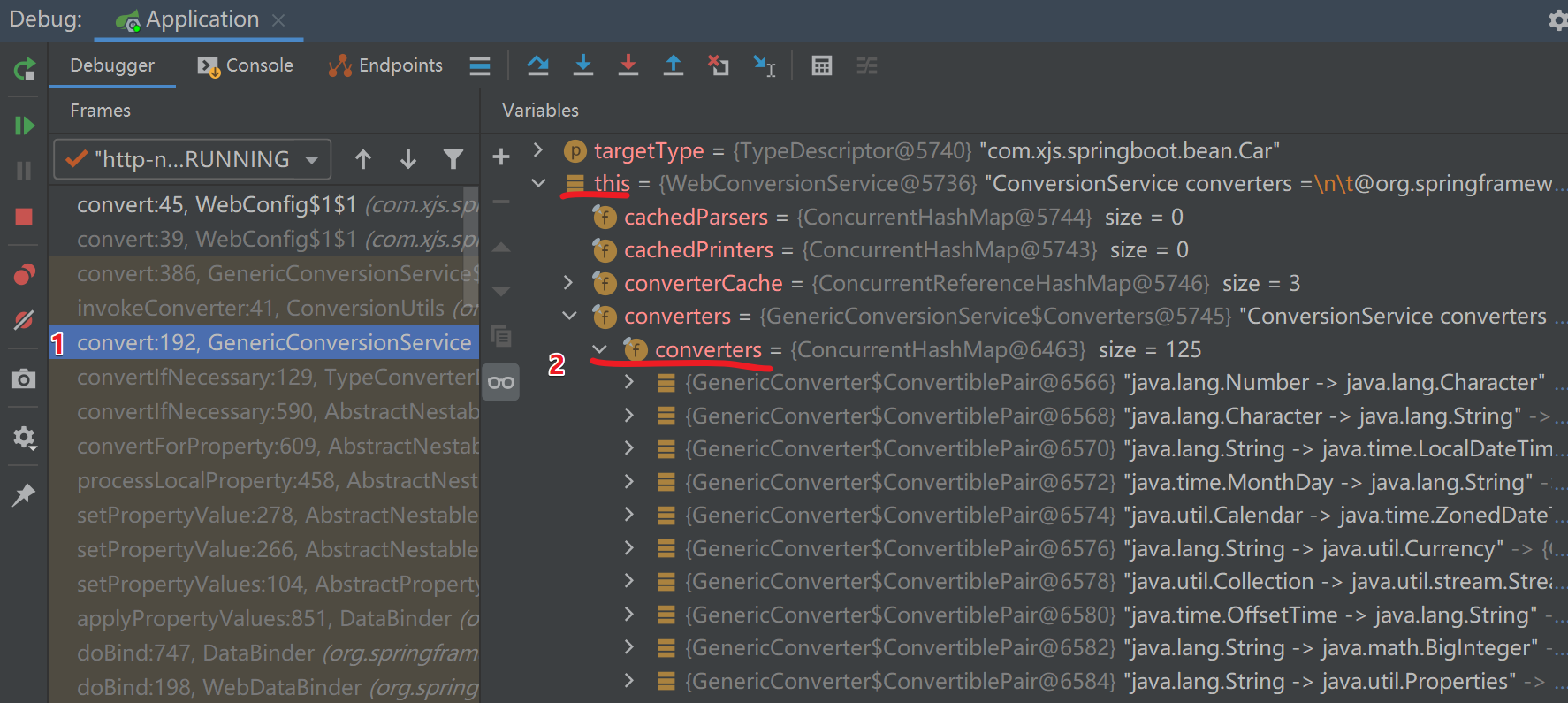Screen dimensions: 1568x703
Task: Stop the debug session
Action: [24, 217]
